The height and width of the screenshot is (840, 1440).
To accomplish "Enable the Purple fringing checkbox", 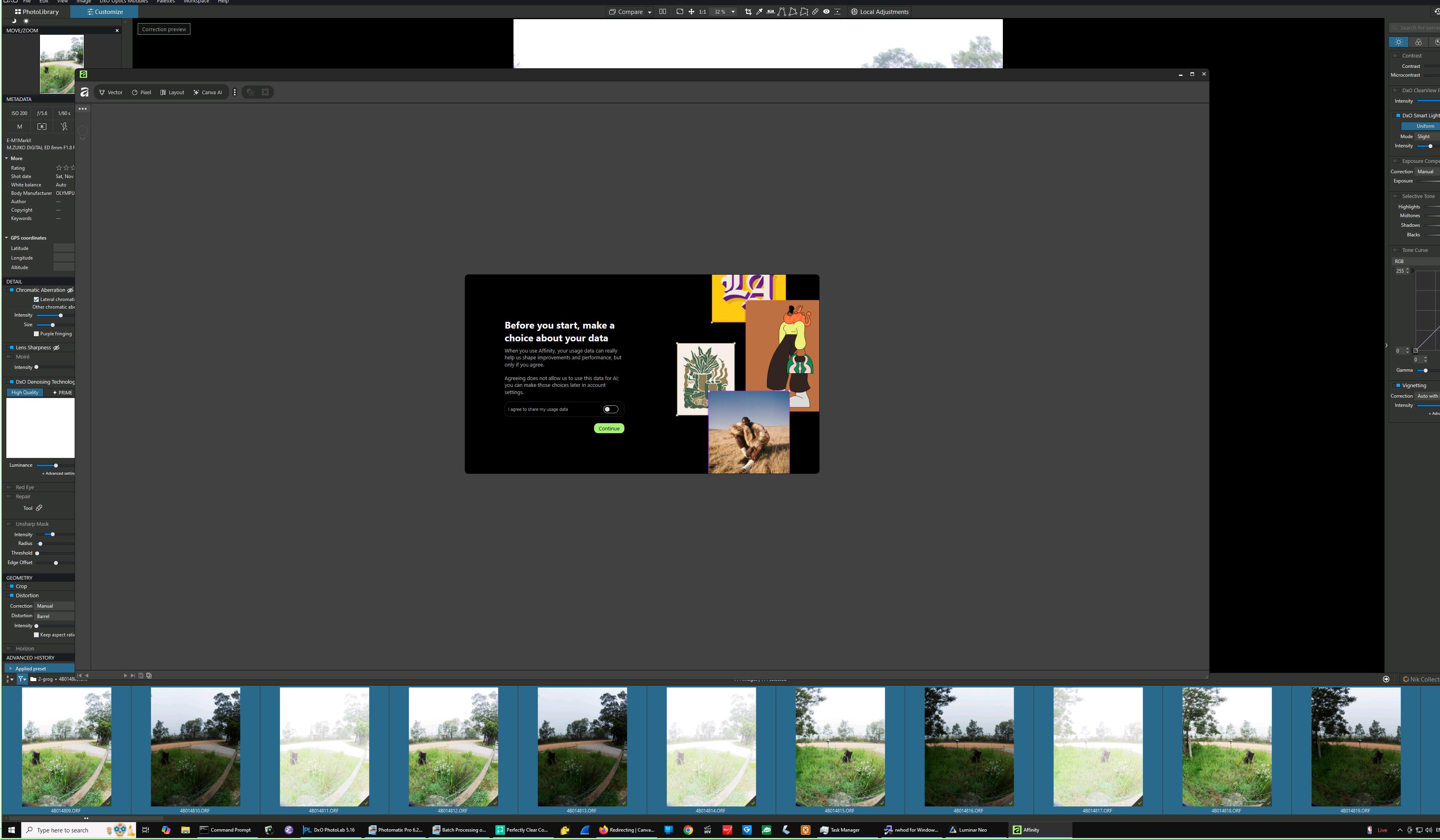I will pyautogui.click(x=37, y=334).
